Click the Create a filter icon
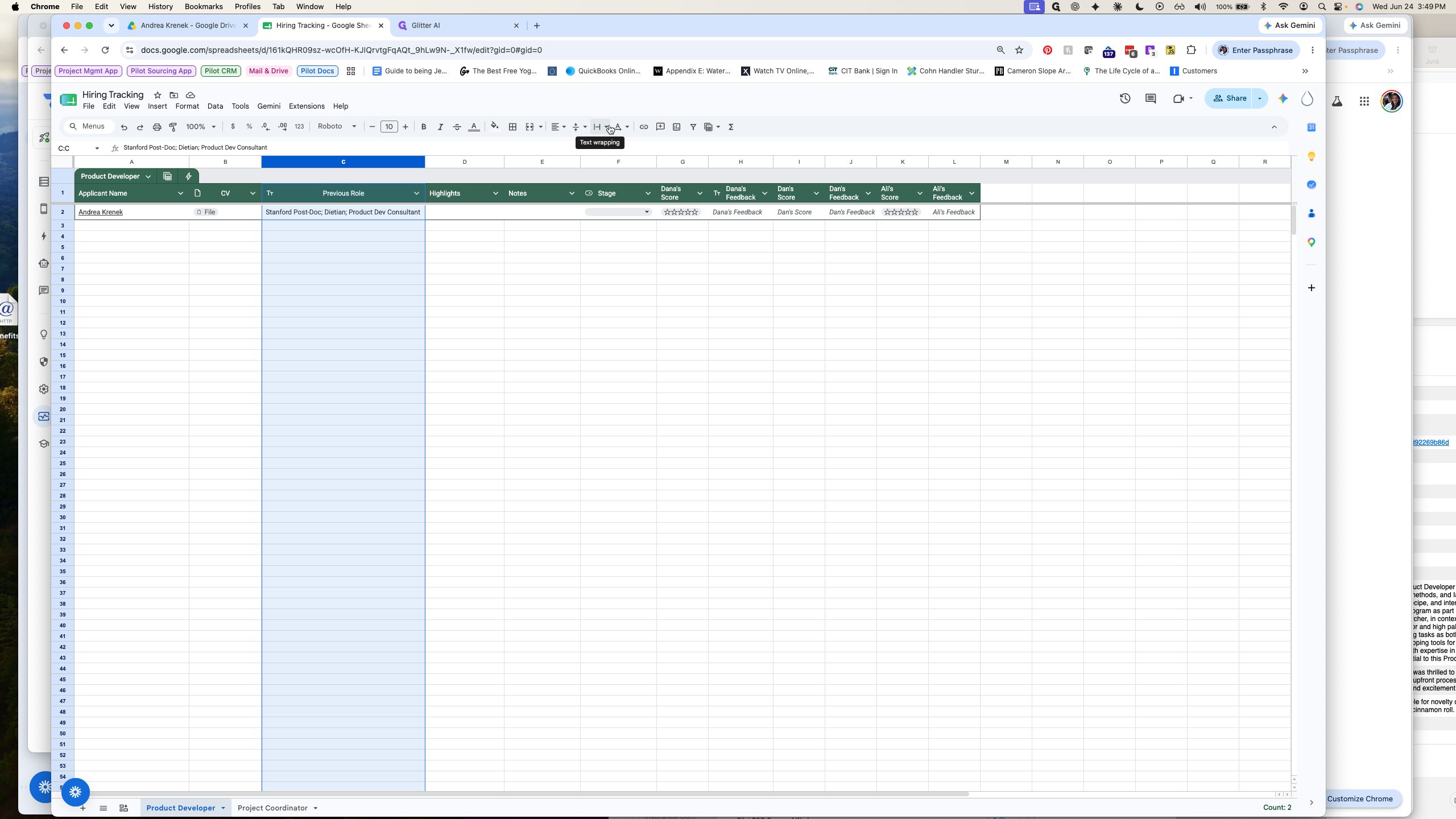This screenshot has width=1456, height=819. point(693,127)
